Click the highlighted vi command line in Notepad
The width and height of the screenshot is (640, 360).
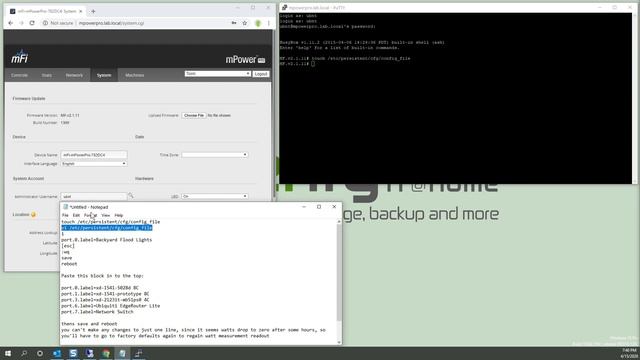pos(107,228)
